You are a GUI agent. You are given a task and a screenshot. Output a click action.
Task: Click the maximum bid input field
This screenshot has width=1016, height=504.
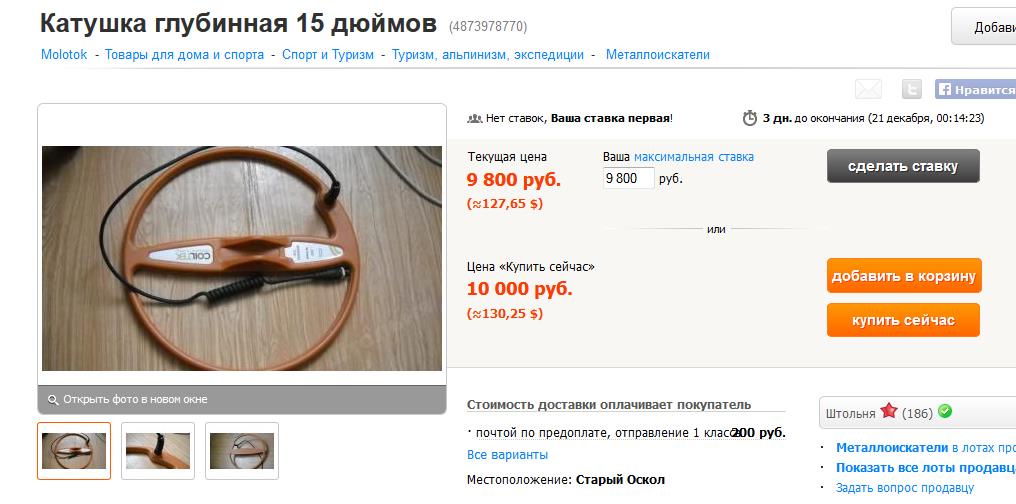click(629, 178)
